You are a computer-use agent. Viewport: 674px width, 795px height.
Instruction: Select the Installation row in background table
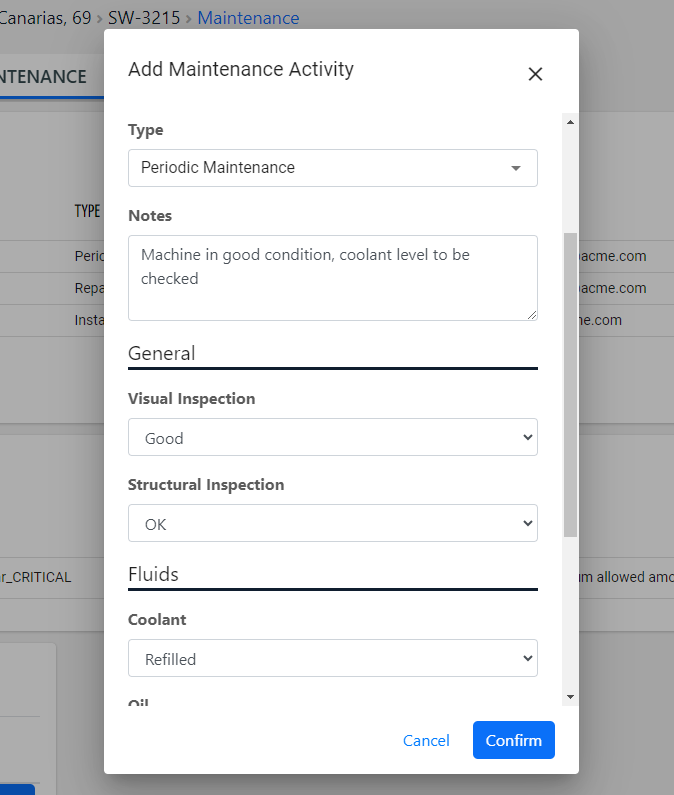tap(89, 320)
